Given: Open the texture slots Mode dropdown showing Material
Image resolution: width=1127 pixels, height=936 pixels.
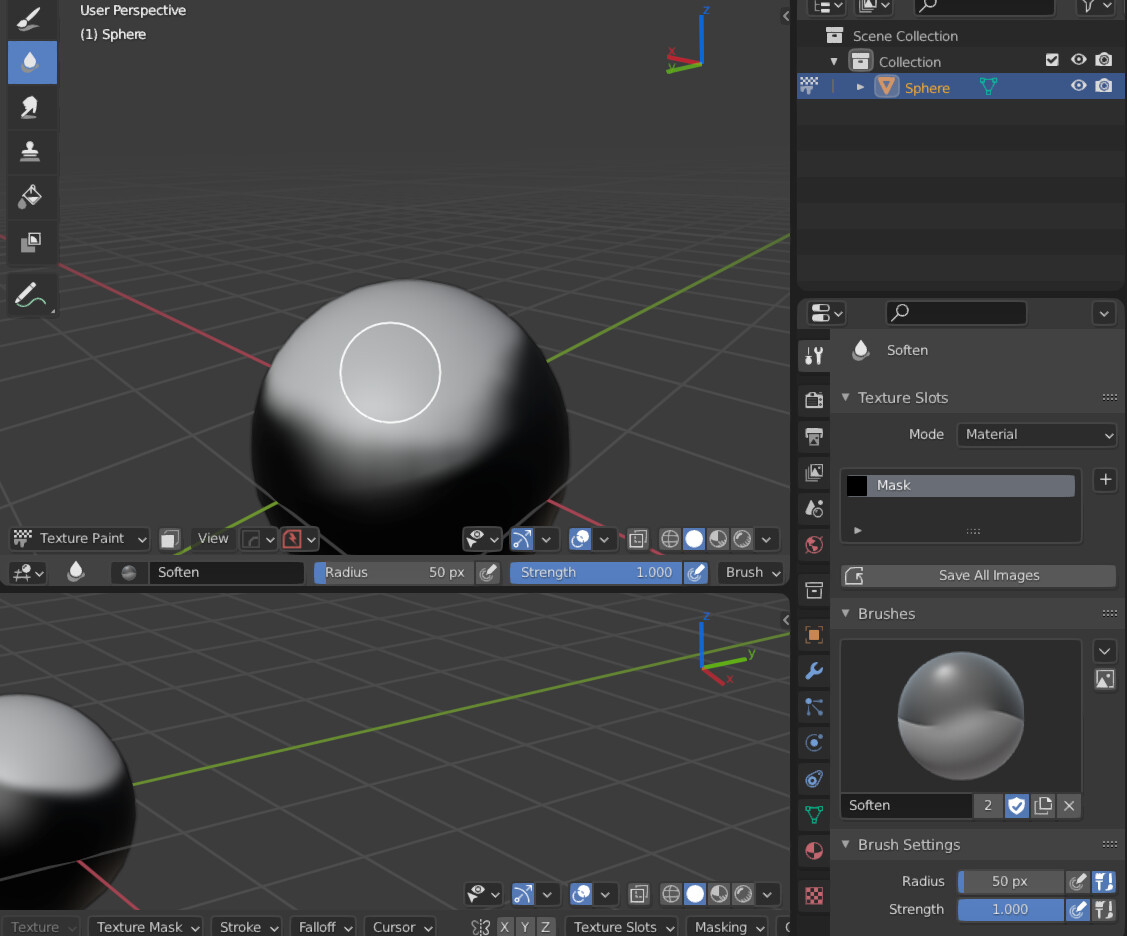Looking at the screenshot, I should (1036, 435).
